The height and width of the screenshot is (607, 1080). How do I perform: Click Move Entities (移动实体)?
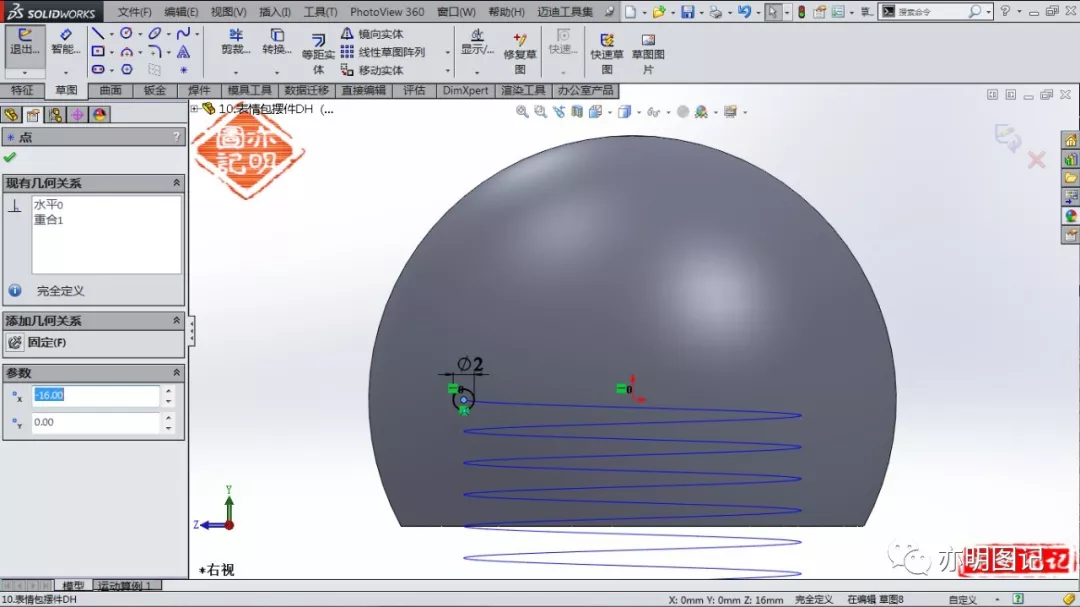pyautogui.click(x=373, y=70)
